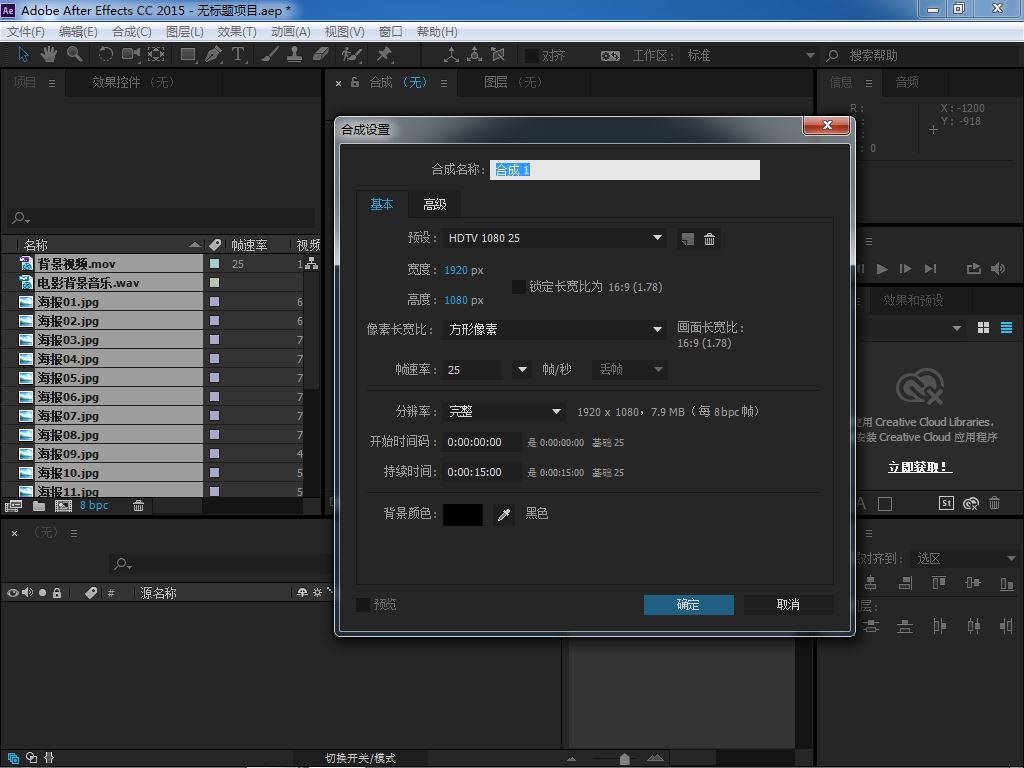Confirm composition settings with OK button
Viewport: 1024px width, 768px height.
coord(688,605)
